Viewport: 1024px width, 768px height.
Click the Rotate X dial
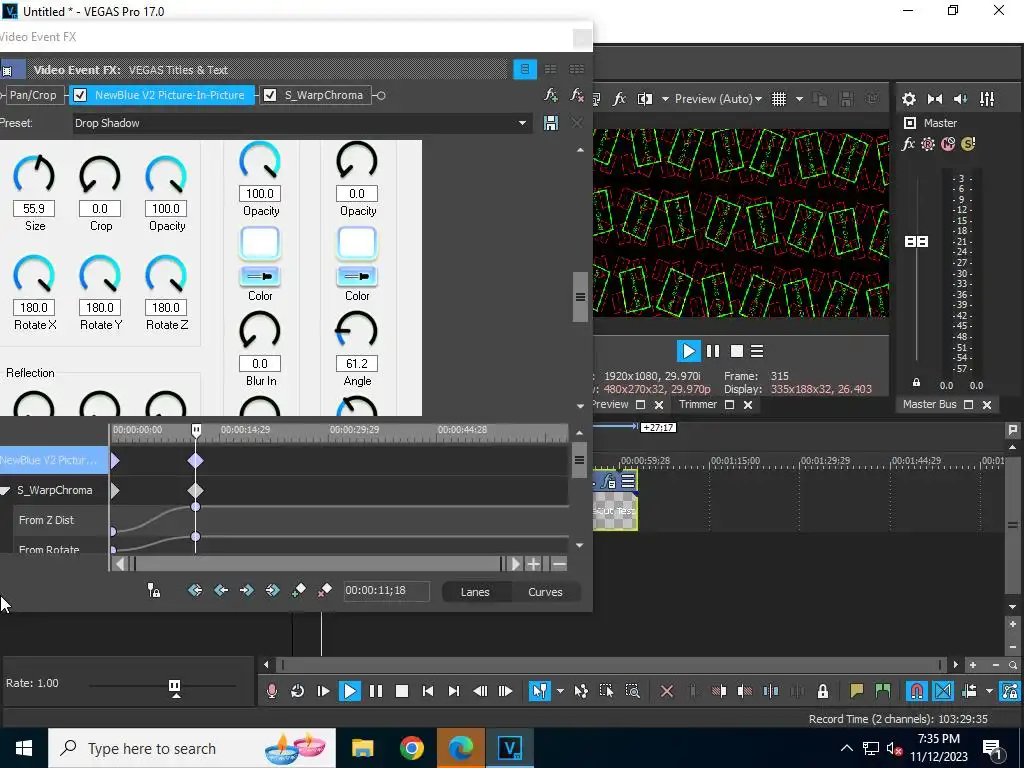point(34,274)
